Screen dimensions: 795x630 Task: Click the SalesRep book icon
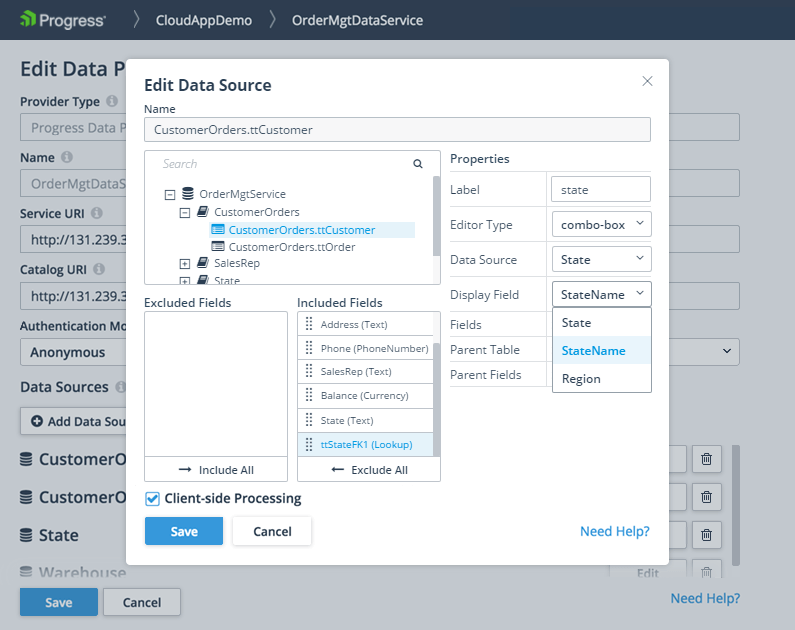pos(203,263)
